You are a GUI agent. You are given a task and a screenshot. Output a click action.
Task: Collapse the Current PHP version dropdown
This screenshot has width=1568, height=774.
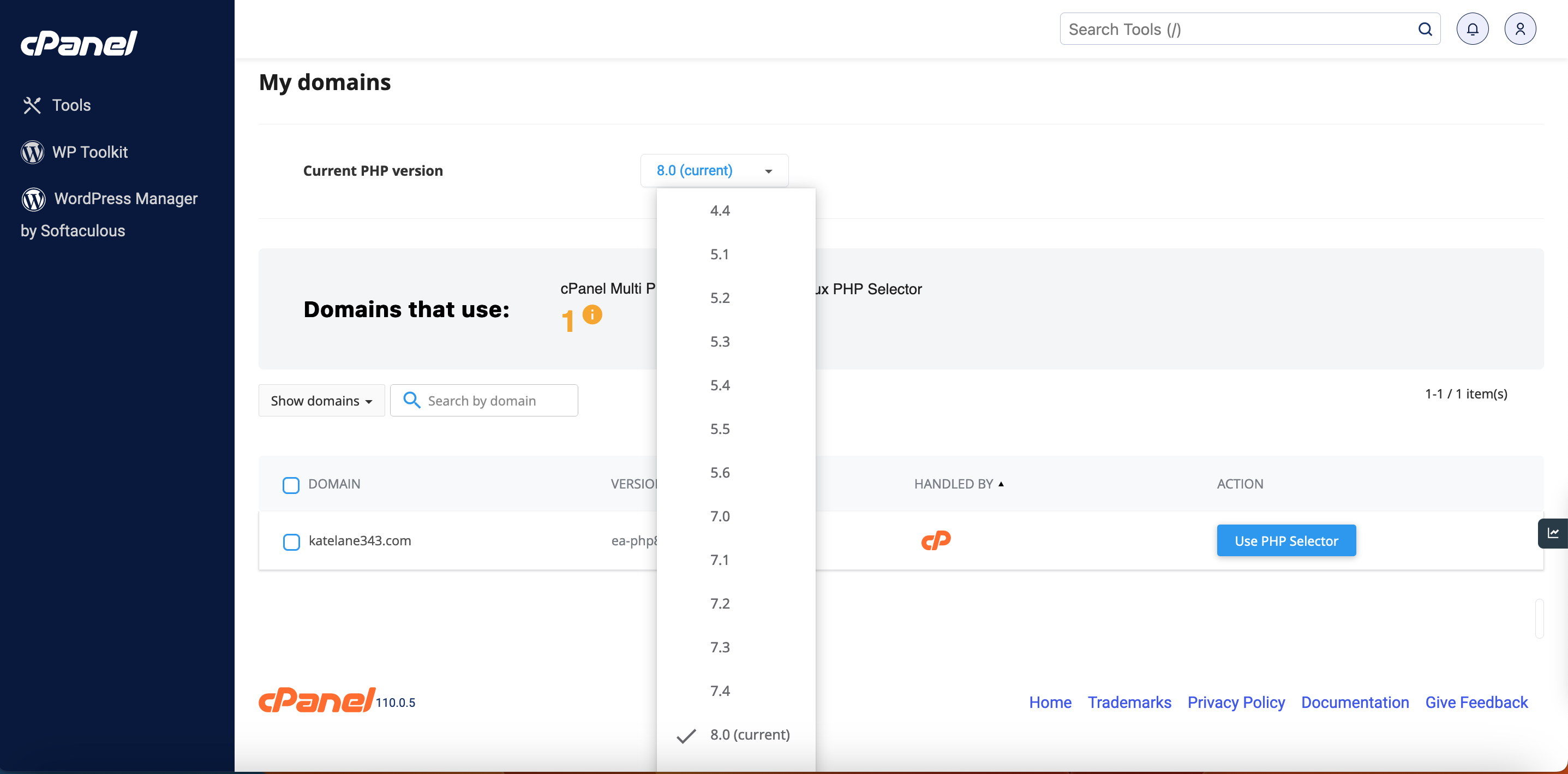pyautogui.click(x=714, y=170)
